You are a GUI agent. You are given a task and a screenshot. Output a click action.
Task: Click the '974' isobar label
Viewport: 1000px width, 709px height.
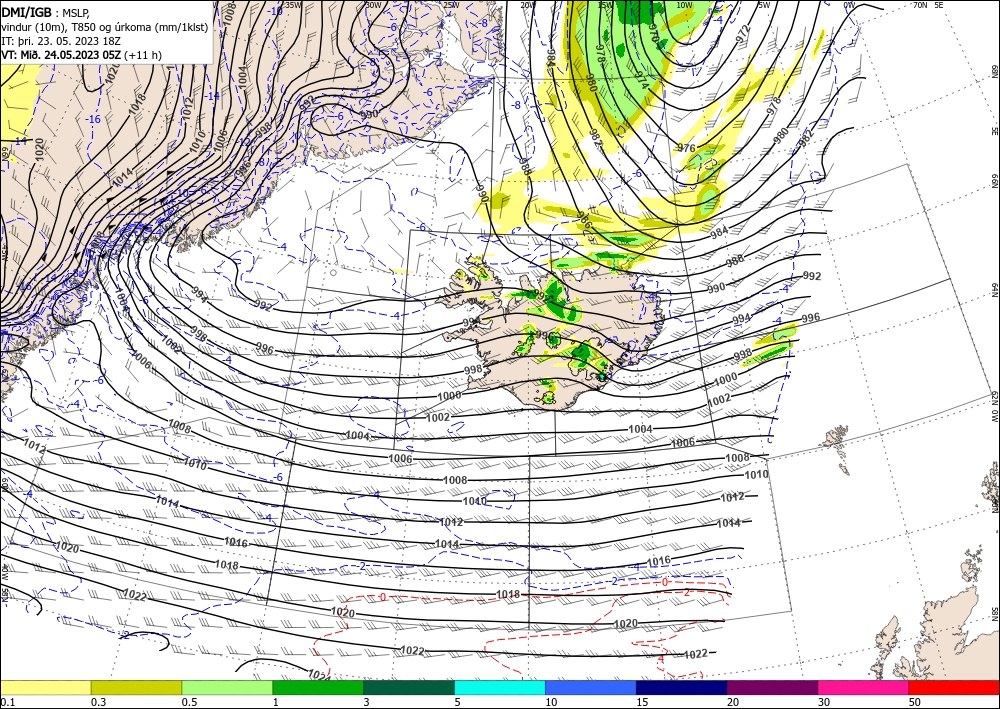pyautogui.click(x=642, y=79)
